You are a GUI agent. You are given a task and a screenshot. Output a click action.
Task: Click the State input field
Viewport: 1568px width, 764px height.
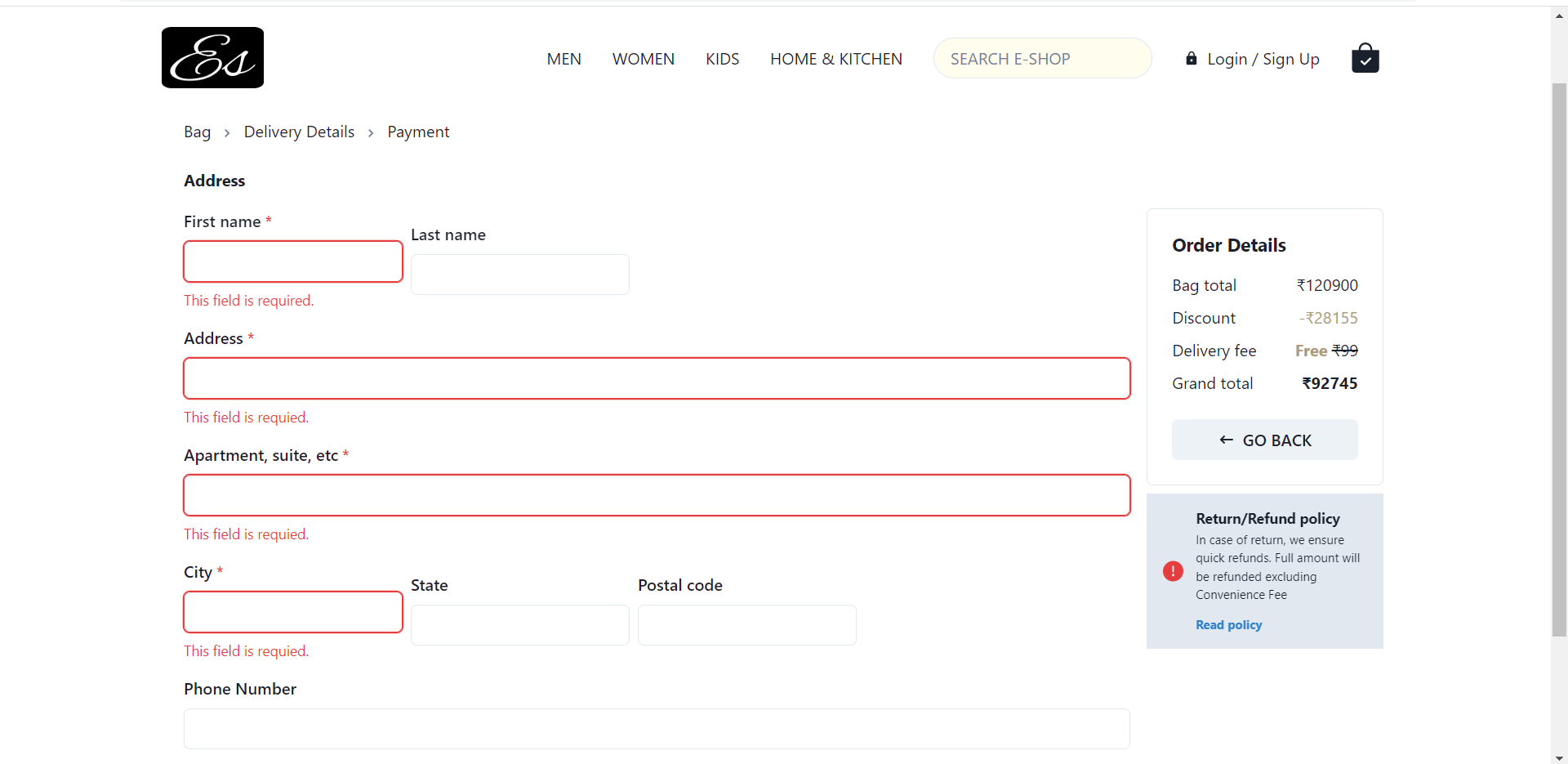coord(519,625)
